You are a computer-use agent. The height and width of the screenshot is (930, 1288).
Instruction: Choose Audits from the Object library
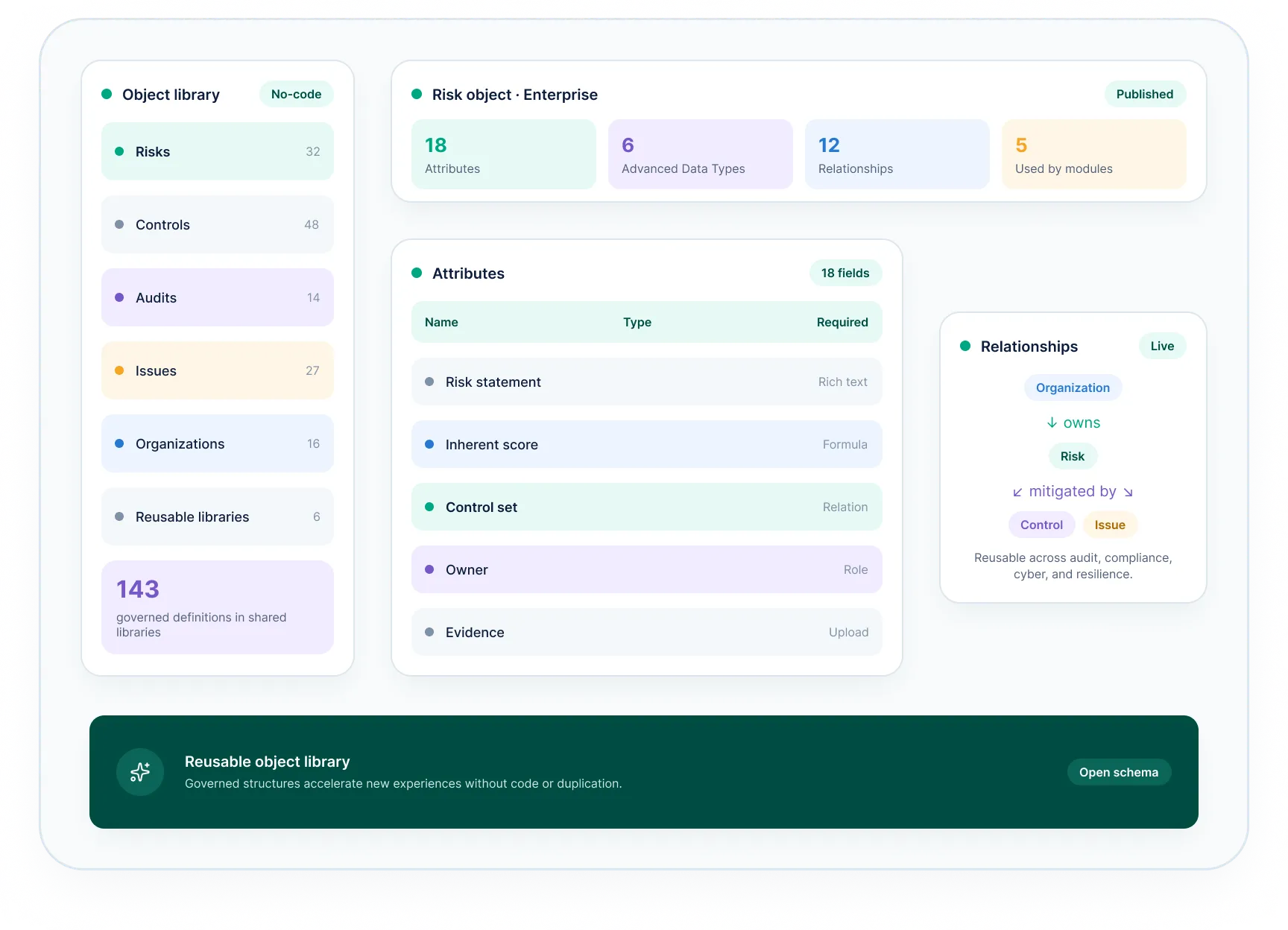[x=218, y=297]
